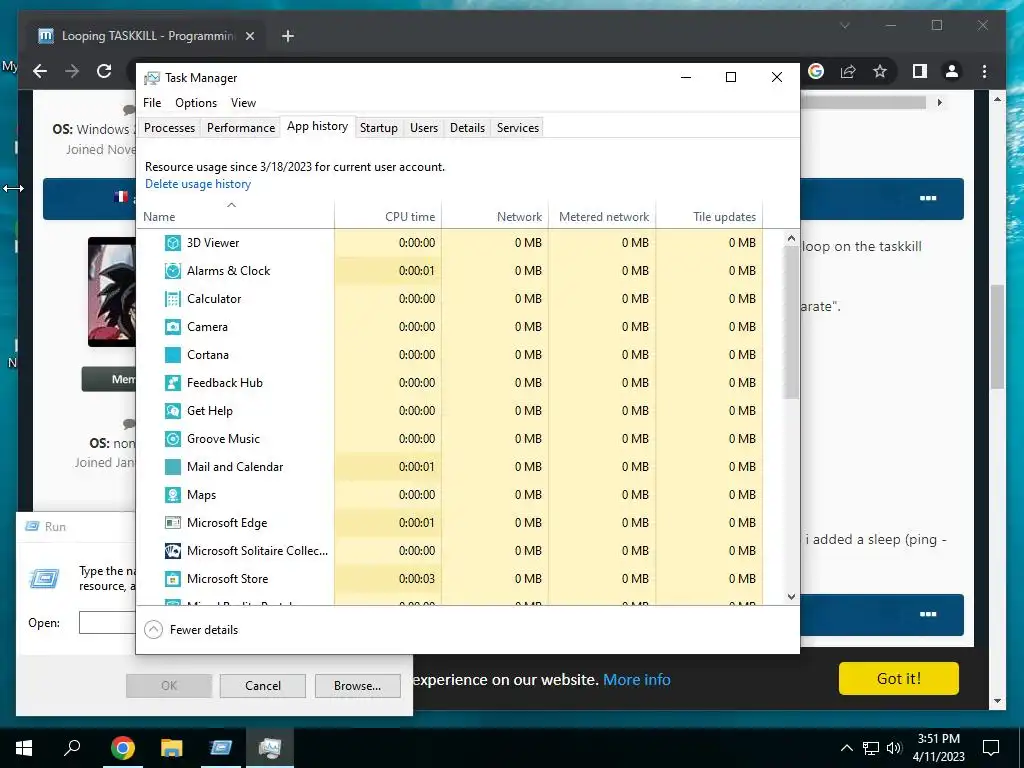Open Chrome's side panel icon
The image size is (1024, 768).
pyautogui.click(x=920, y=71)
